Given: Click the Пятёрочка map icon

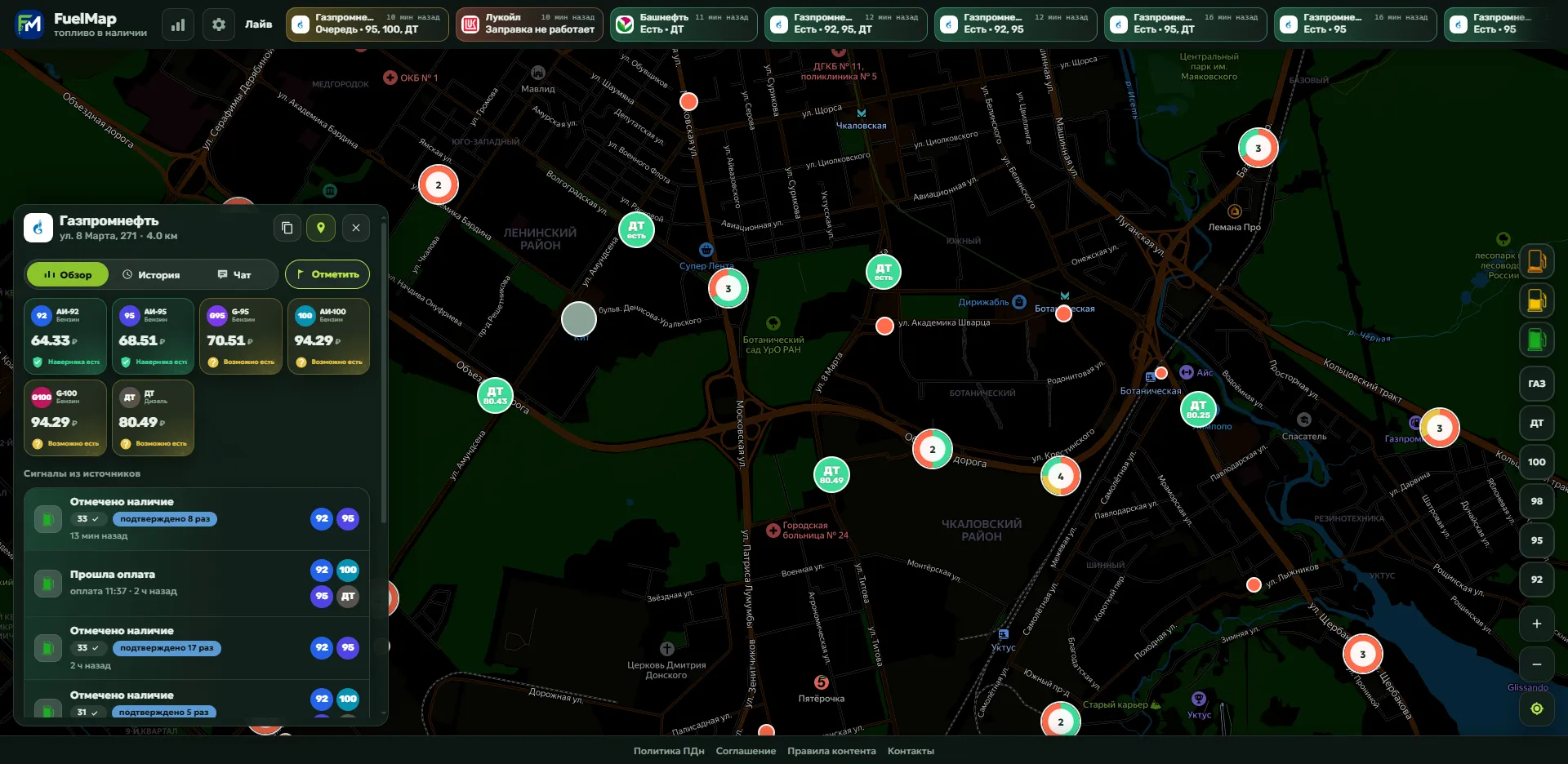Looking at the screenshot, I should [x=822, y=682].
